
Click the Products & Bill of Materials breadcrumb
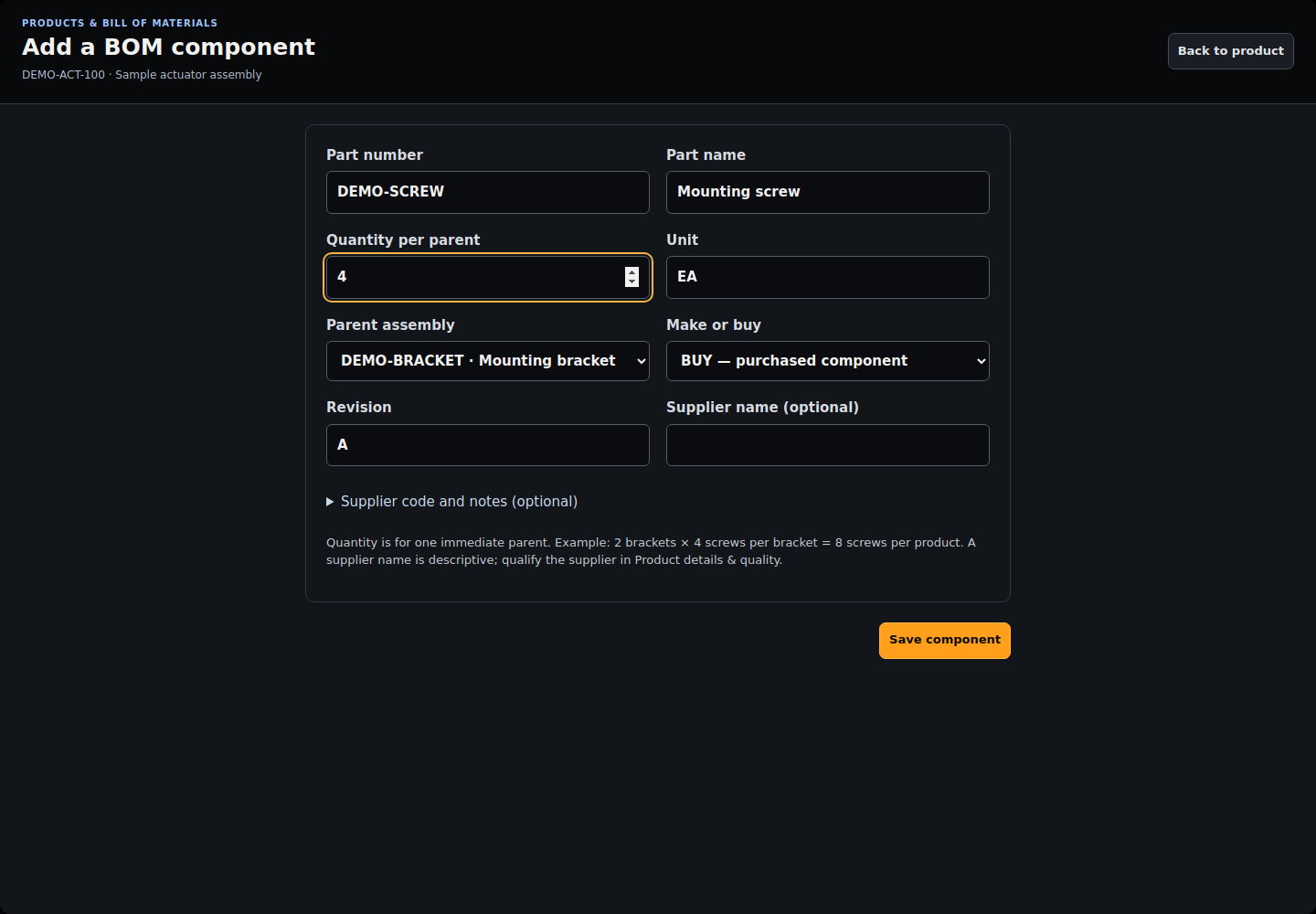[120, 23]
